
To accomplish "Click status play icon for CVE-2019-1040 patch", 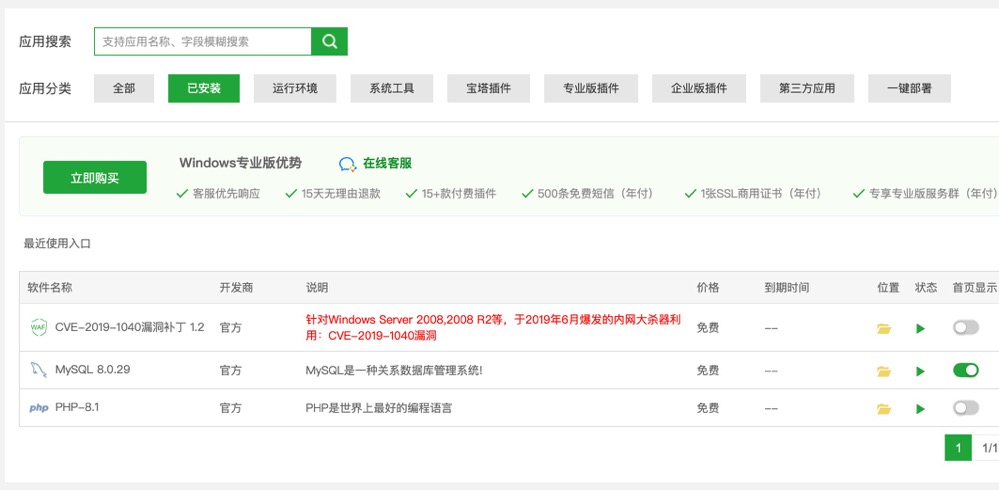I will 920,329.
